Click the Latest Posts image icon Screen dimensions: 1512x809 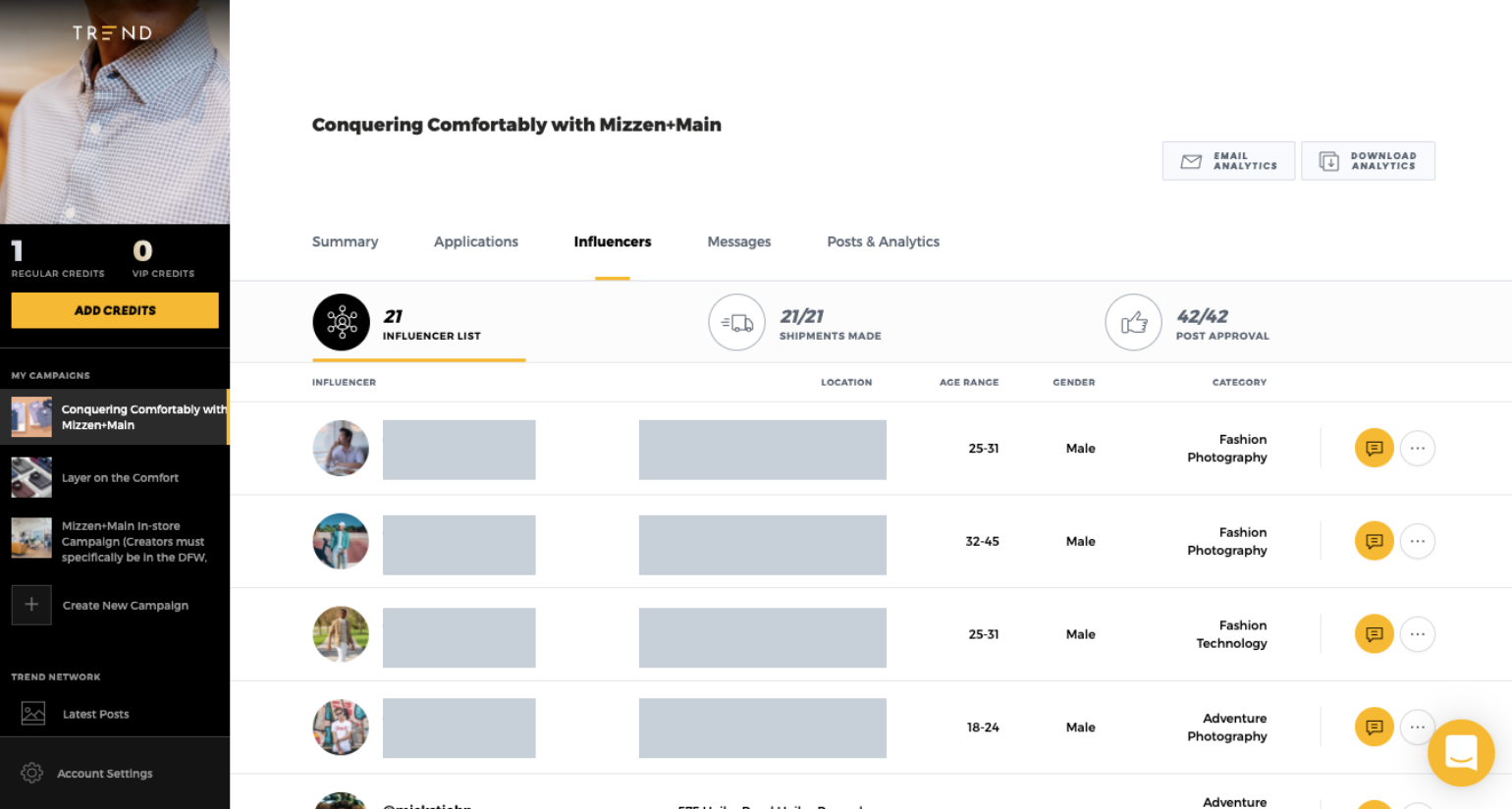pos(33,714)
